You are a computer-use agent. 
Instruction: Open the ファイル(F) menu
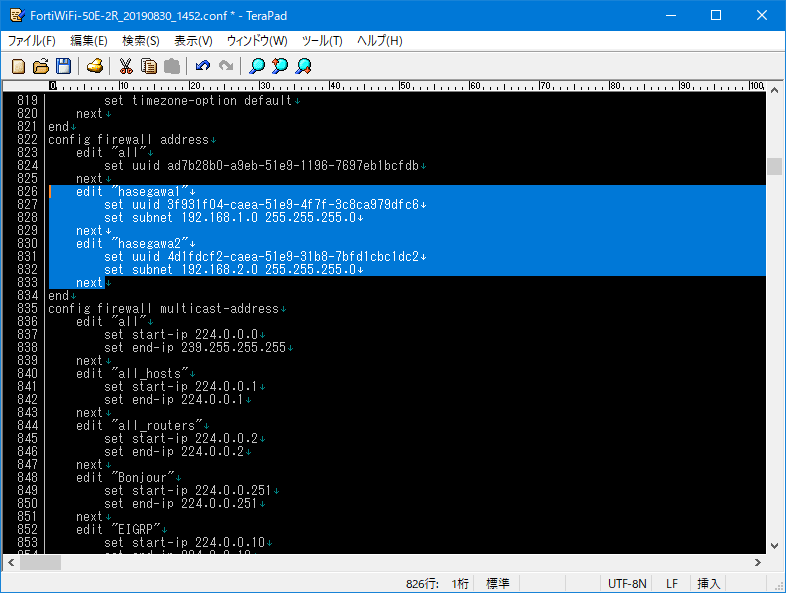(32, 41)
